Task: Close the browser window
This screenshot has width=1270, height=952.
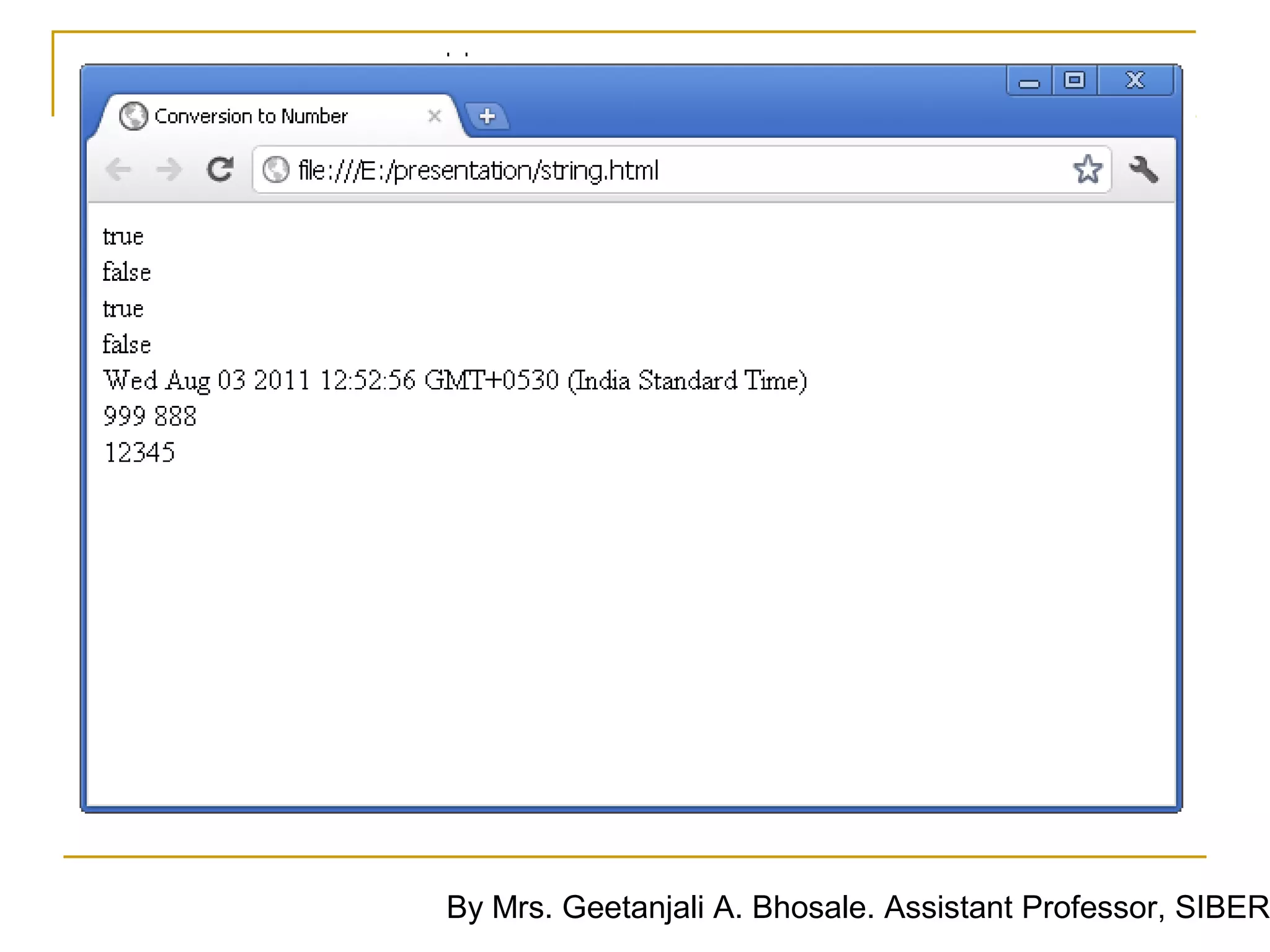Action: (1135, 81)
